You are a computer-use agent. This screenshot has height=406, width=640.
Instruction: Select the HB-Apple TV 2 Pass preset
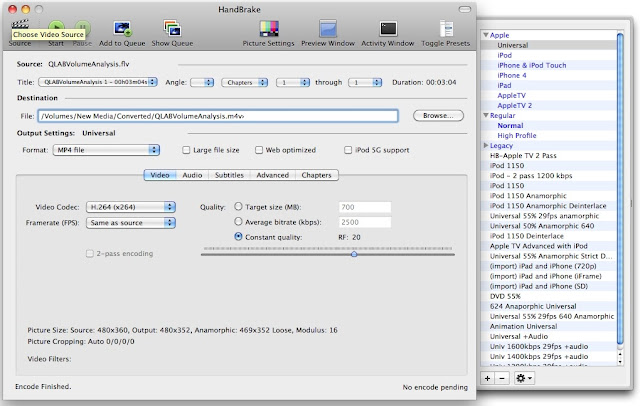pyautogui.click(x=523, y=155)
